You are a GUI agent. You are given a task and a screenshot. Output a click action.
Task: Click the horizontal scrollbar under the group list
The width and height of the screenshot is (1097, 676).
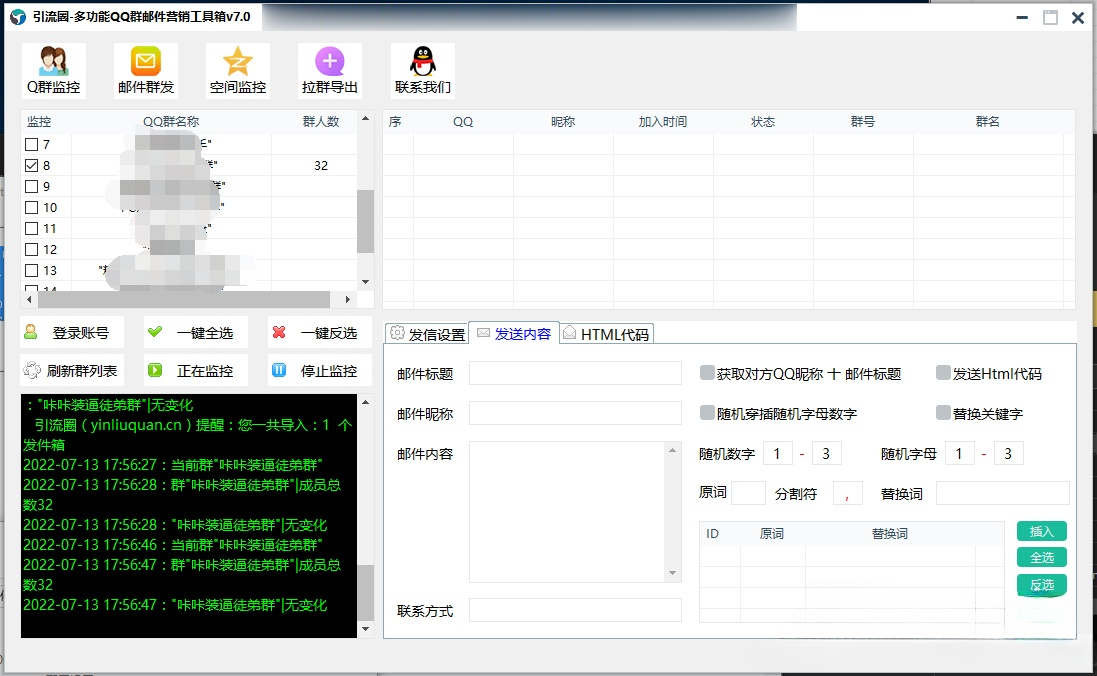186,299
